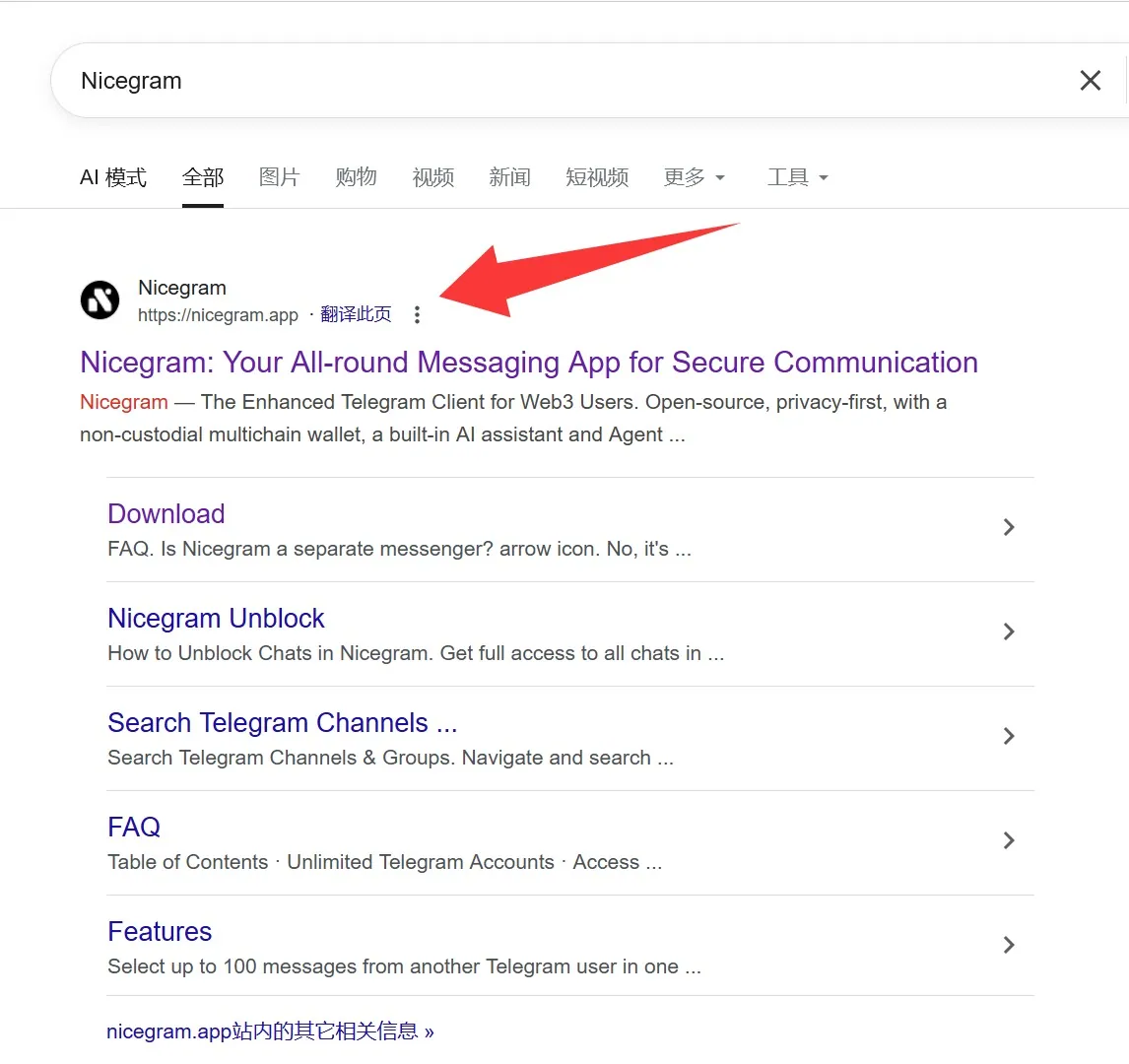The width and height of the screenshot is (1129, 1064).
Task: Open the Nicegram main result title link
Action: point(528,363)
